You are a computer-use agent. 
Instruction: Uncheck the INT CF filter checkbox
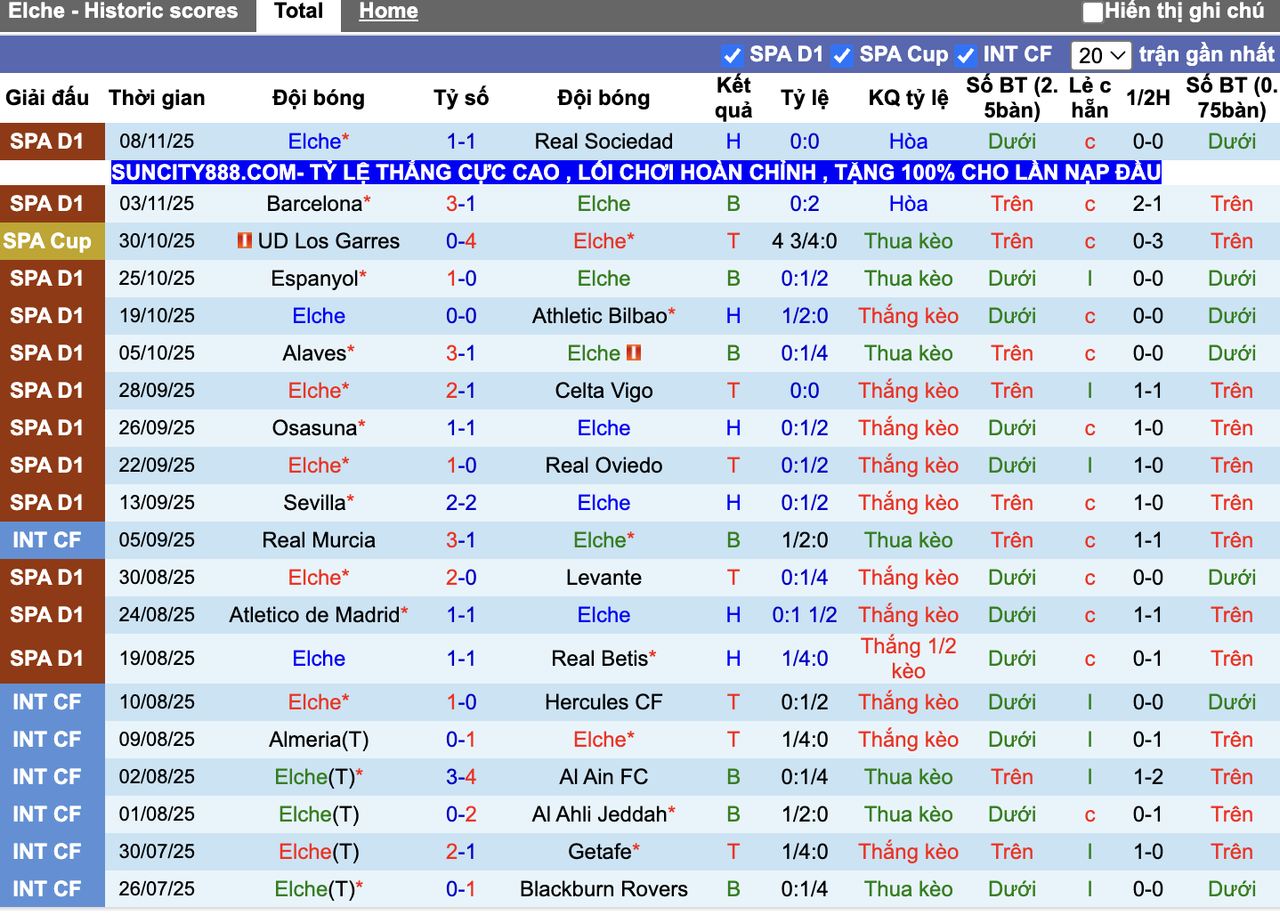coord(965,55)
